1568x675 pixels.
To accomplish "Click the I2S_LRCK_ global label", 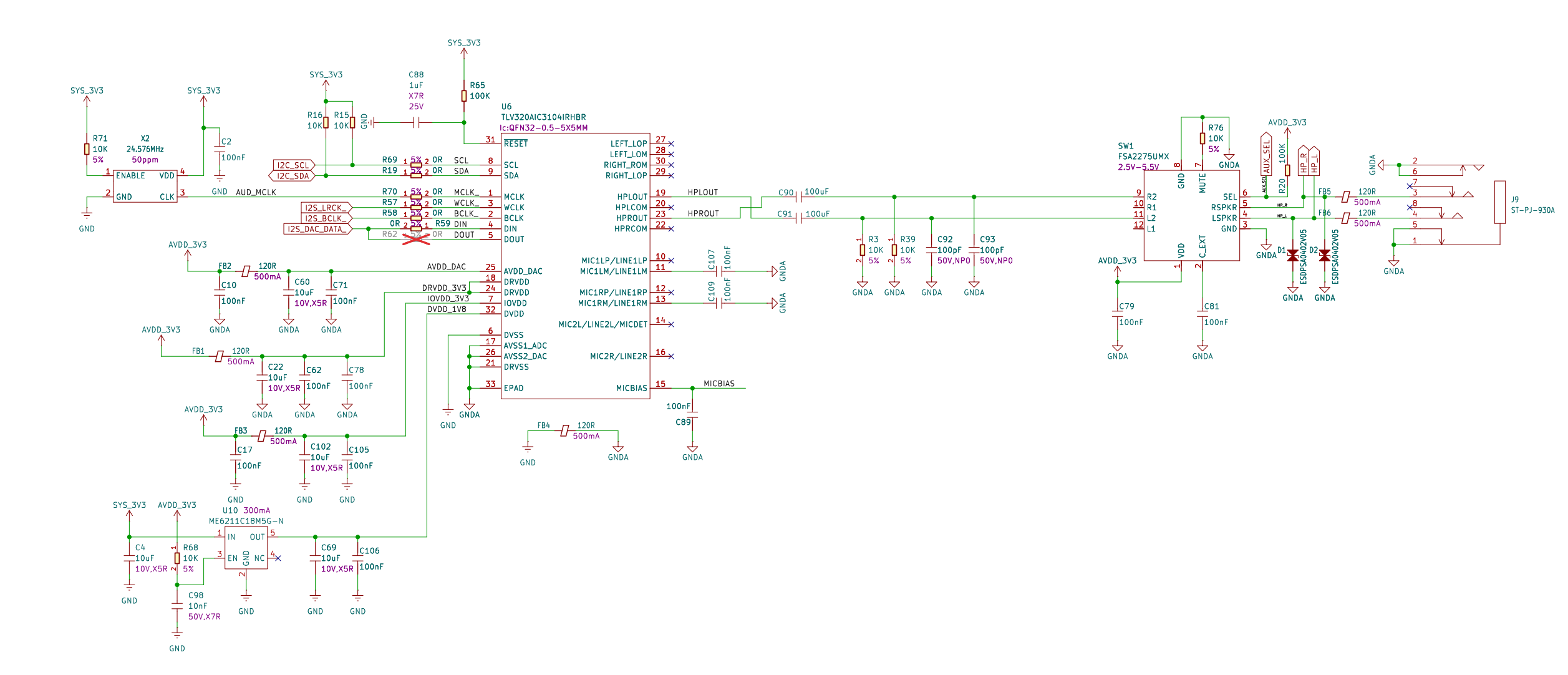I will (x=325, y=208).
